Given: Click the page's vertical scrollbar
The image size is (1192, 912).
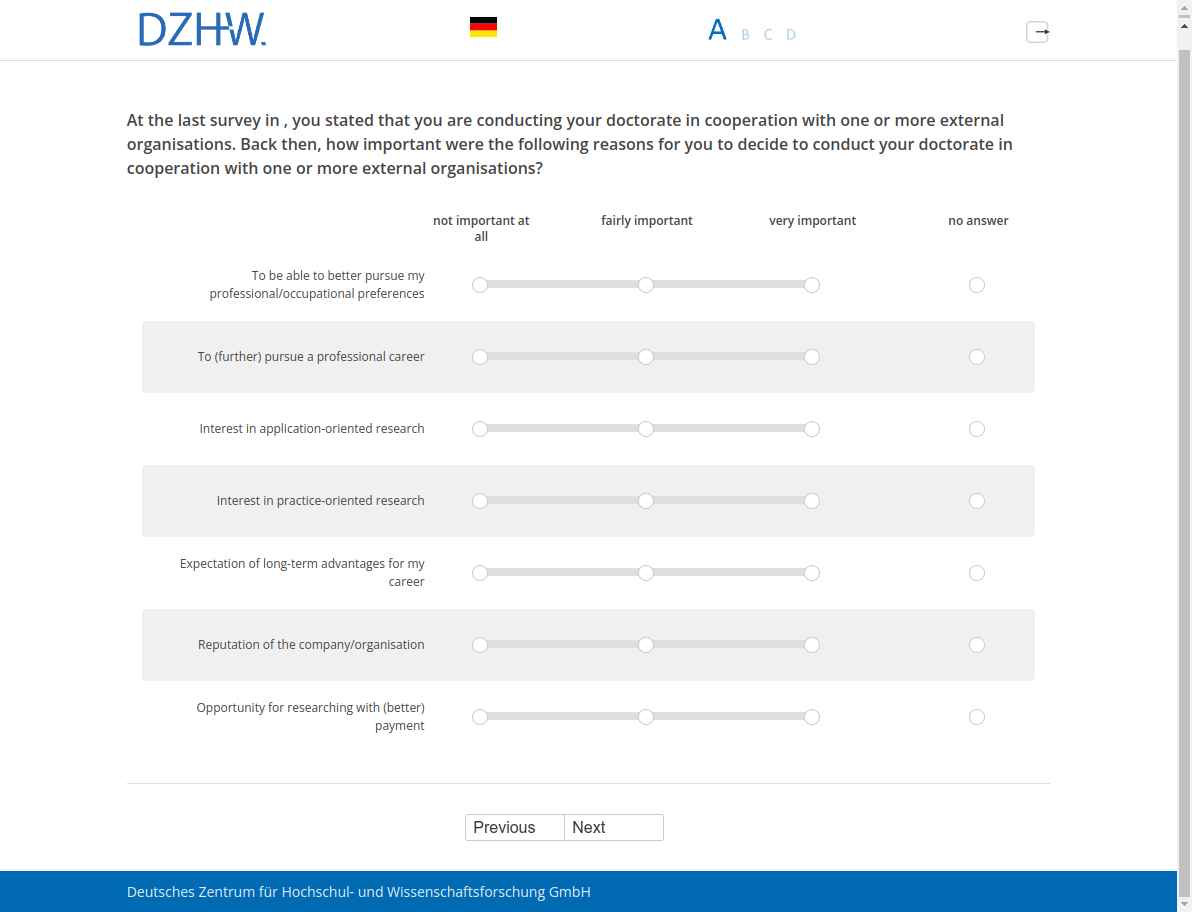Looking at the screenshot, I should 1184,450.
